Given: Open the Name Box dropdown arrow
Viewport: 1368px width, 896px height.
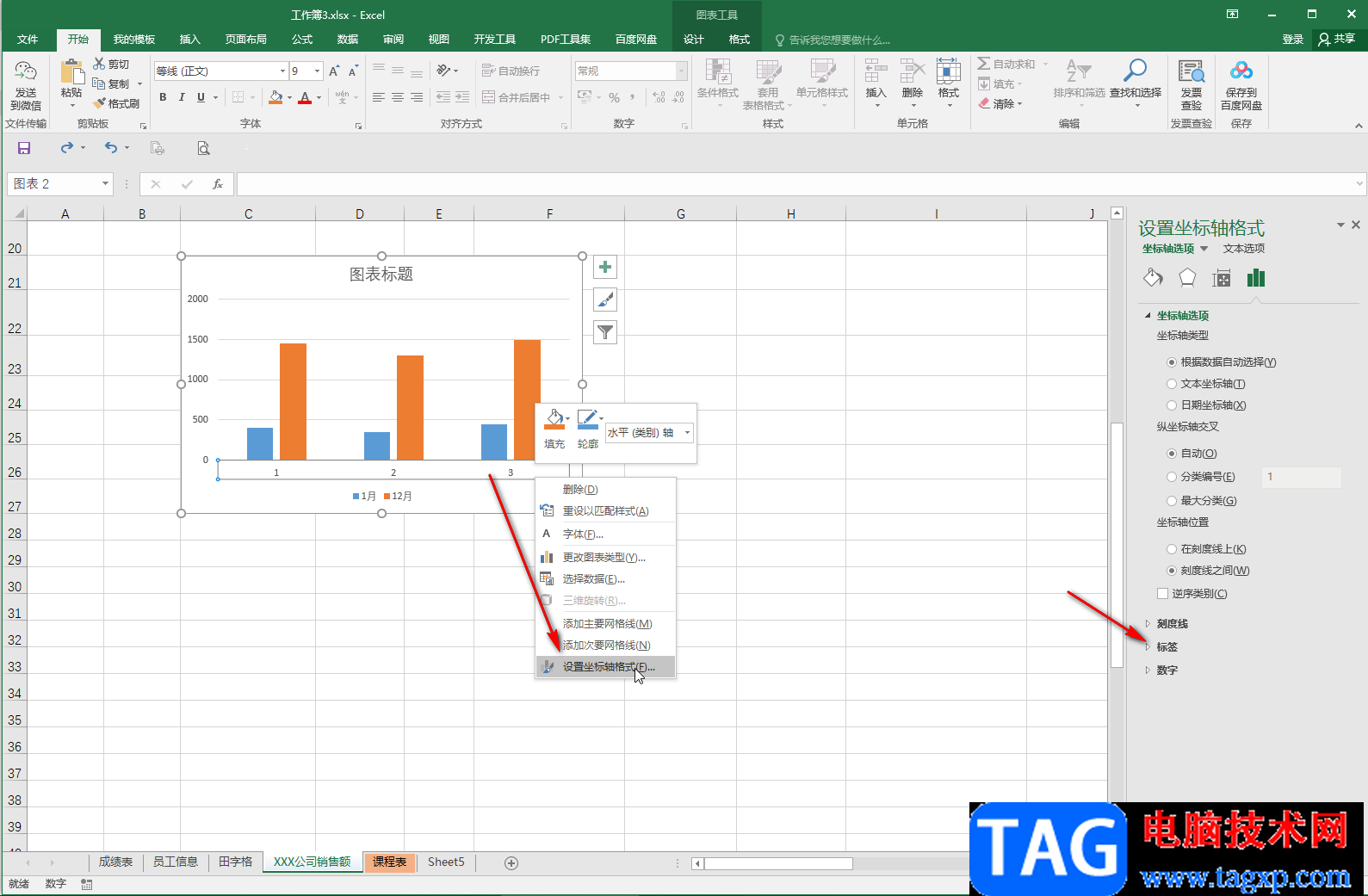Looking at the screenshot, I should tap(105, 183).
